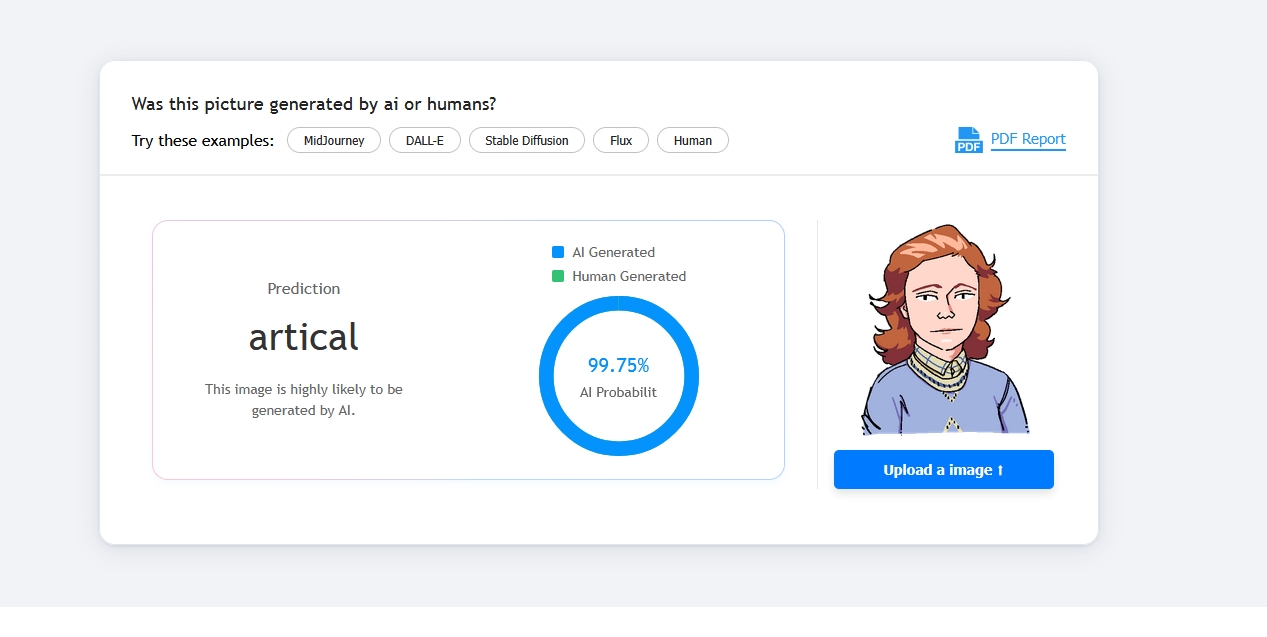
Task: Open the PDF Report link
Action: 1028,139
